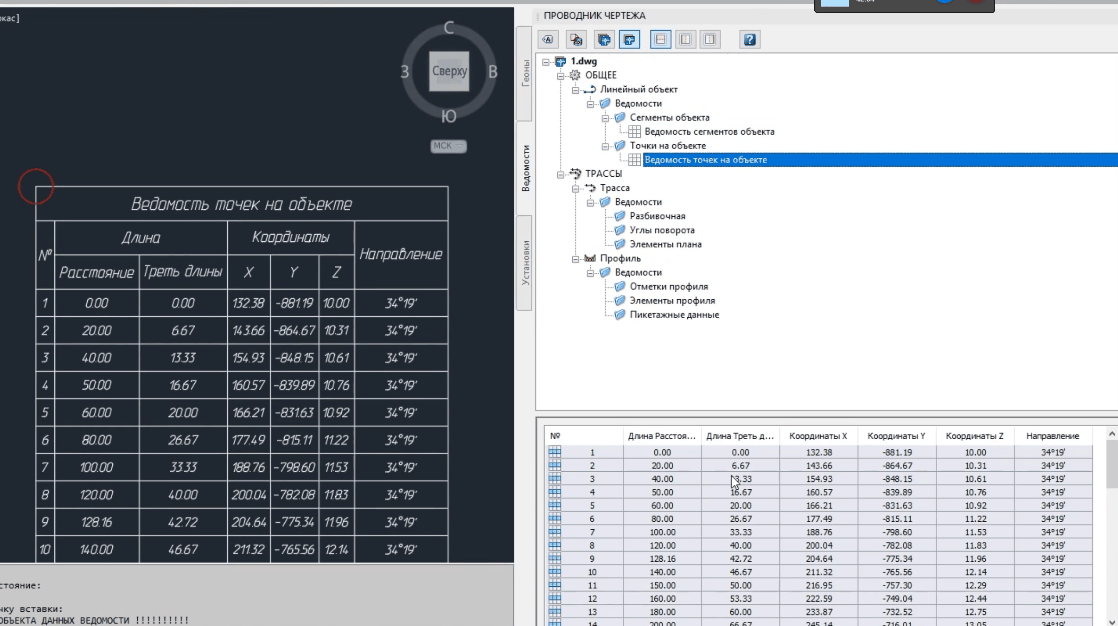Open the Ведомость сегментов объекта table icon
1118x626 pixels.
pos(634,131)
